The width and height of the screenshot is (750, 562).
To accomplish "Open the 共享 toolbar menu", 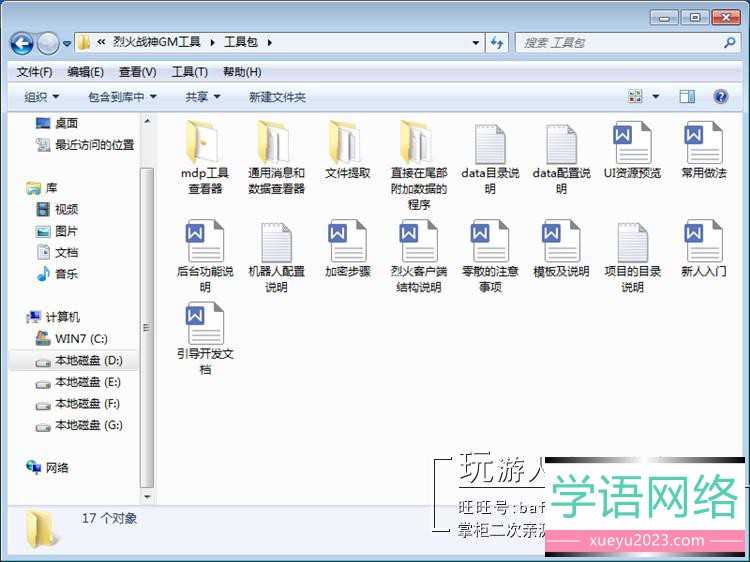I will click(x=203, y=97).
